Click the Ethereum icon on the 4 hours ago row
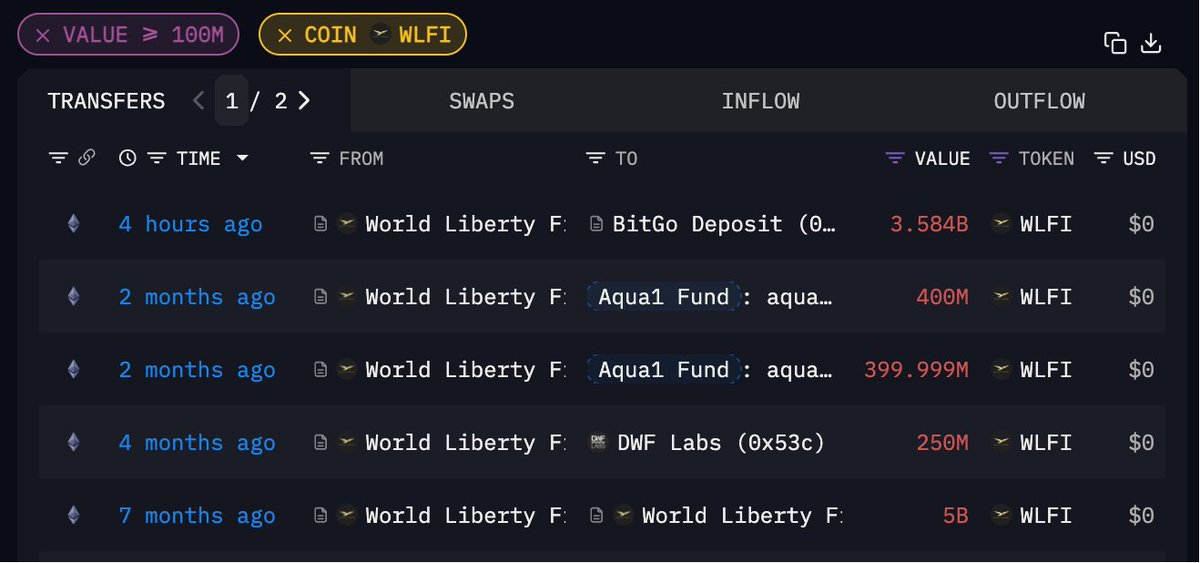The image size is (1200, 563). 73,224
